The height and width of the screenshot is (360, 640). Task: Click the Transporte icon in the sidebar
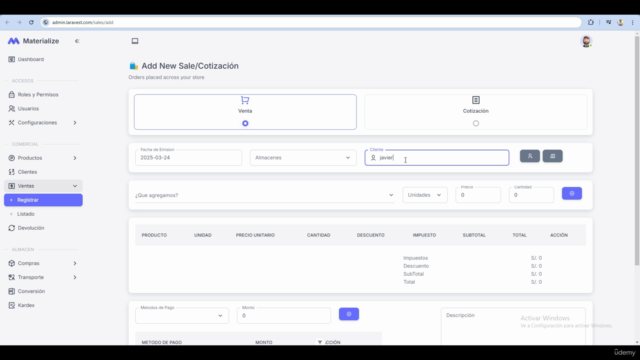pos(11,277)
